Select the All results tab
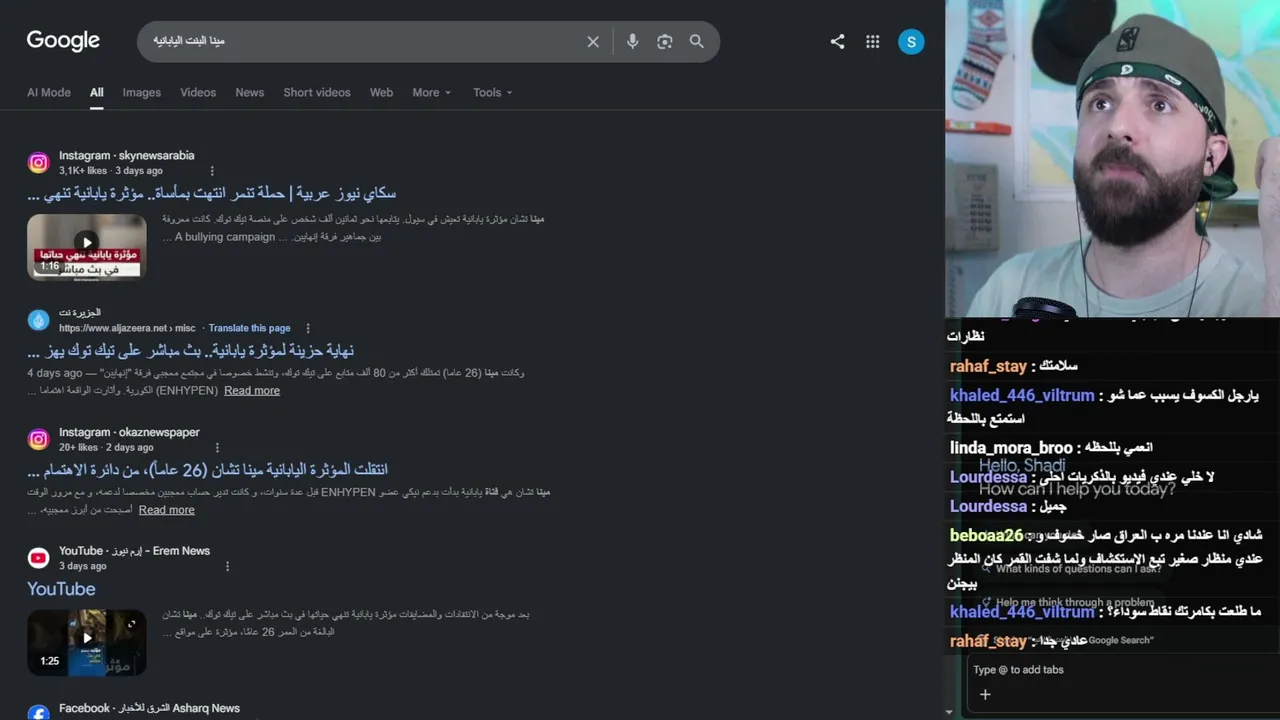This screenshot has height=720, width=1280. click(97, 92)
